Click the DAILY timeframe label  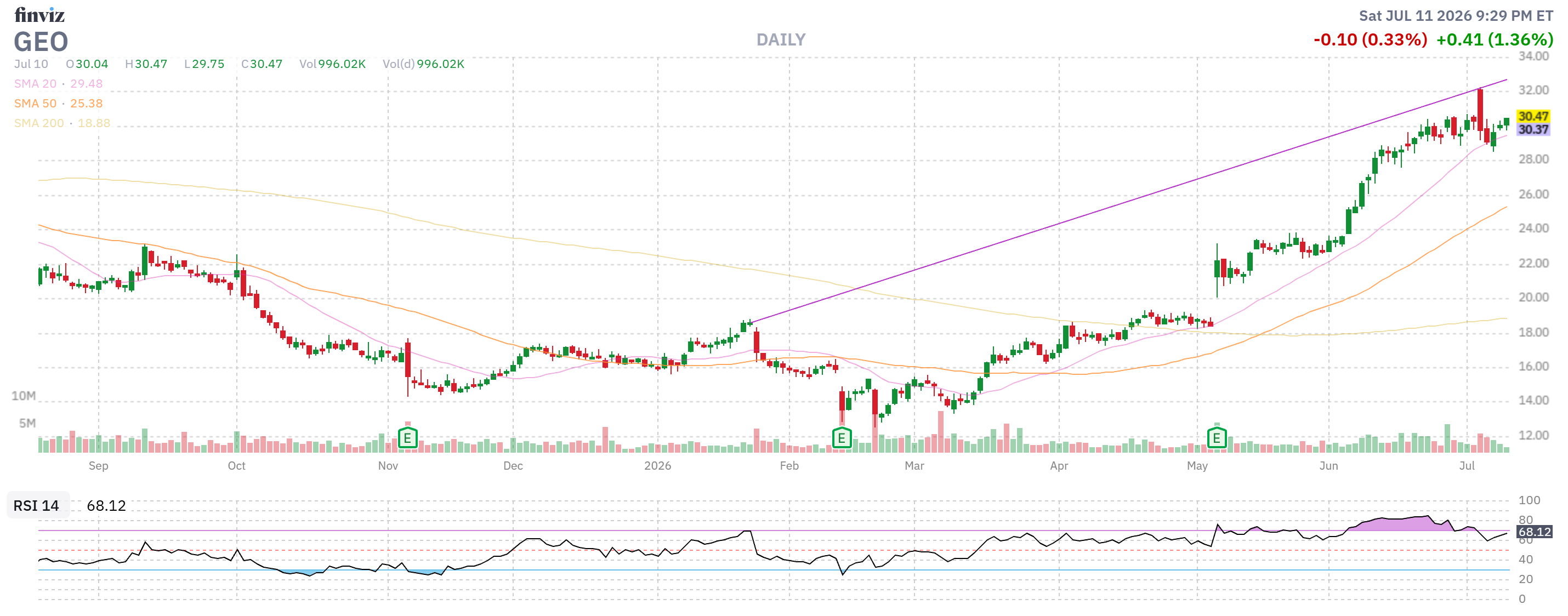(781, 40)
